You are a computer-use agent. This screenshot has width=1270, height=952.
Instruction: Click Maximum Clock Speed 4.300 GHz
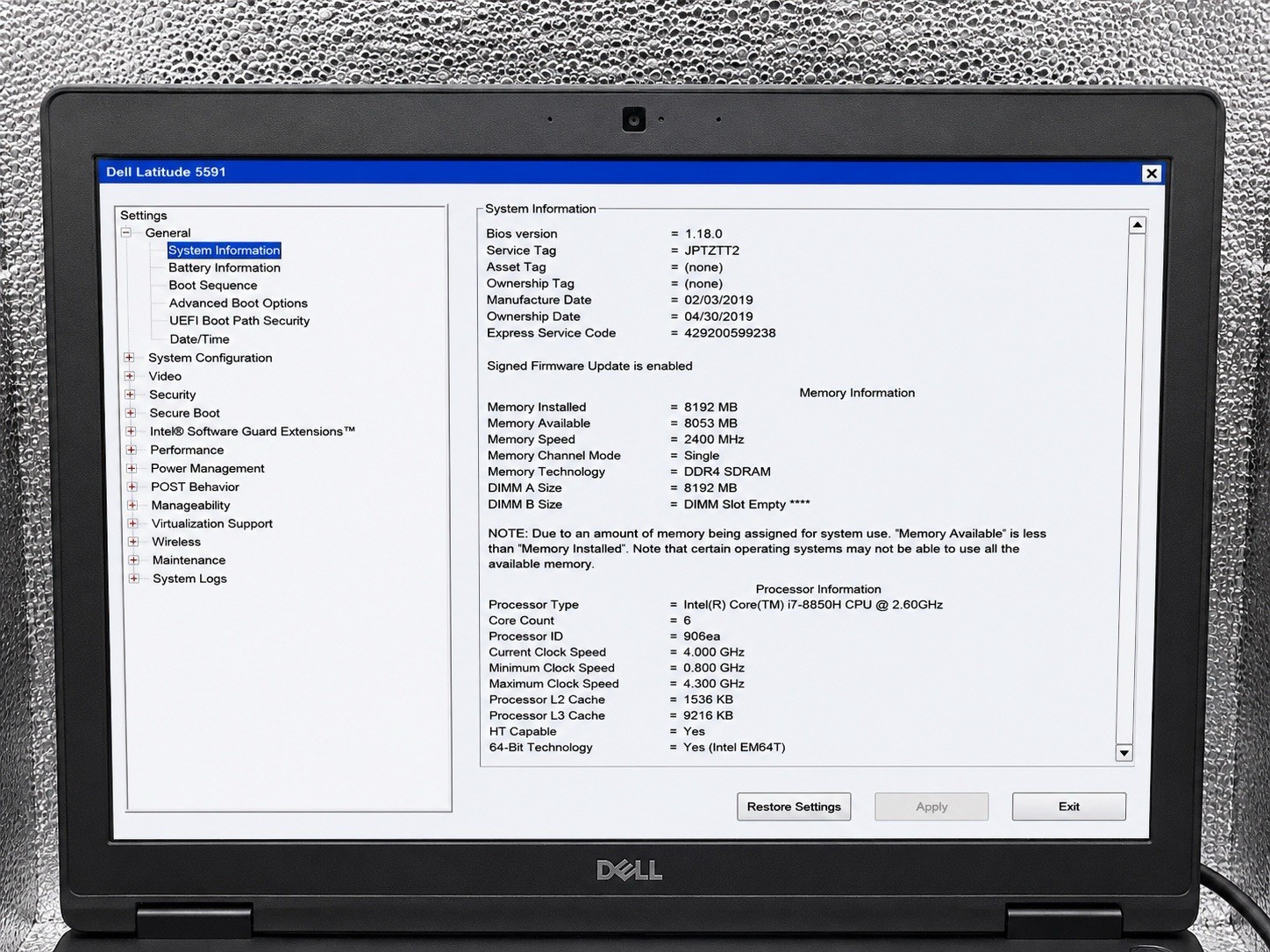(x=714, y=684)
